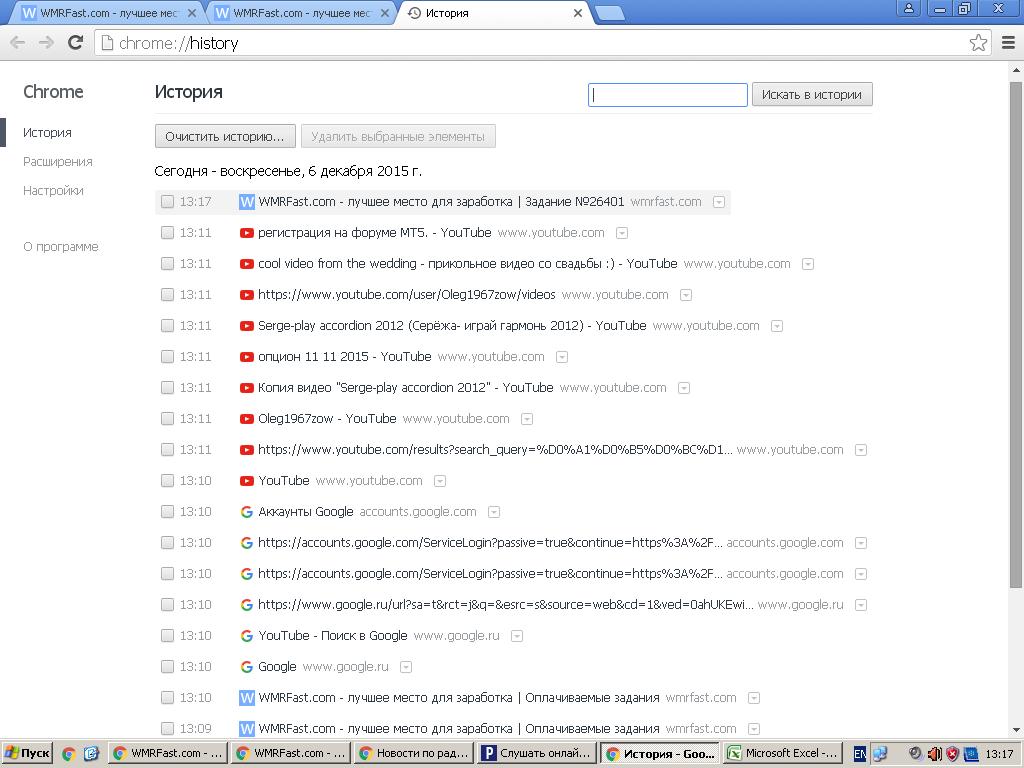
Task: Open Расширения in the sidebar
Action: 57,161
